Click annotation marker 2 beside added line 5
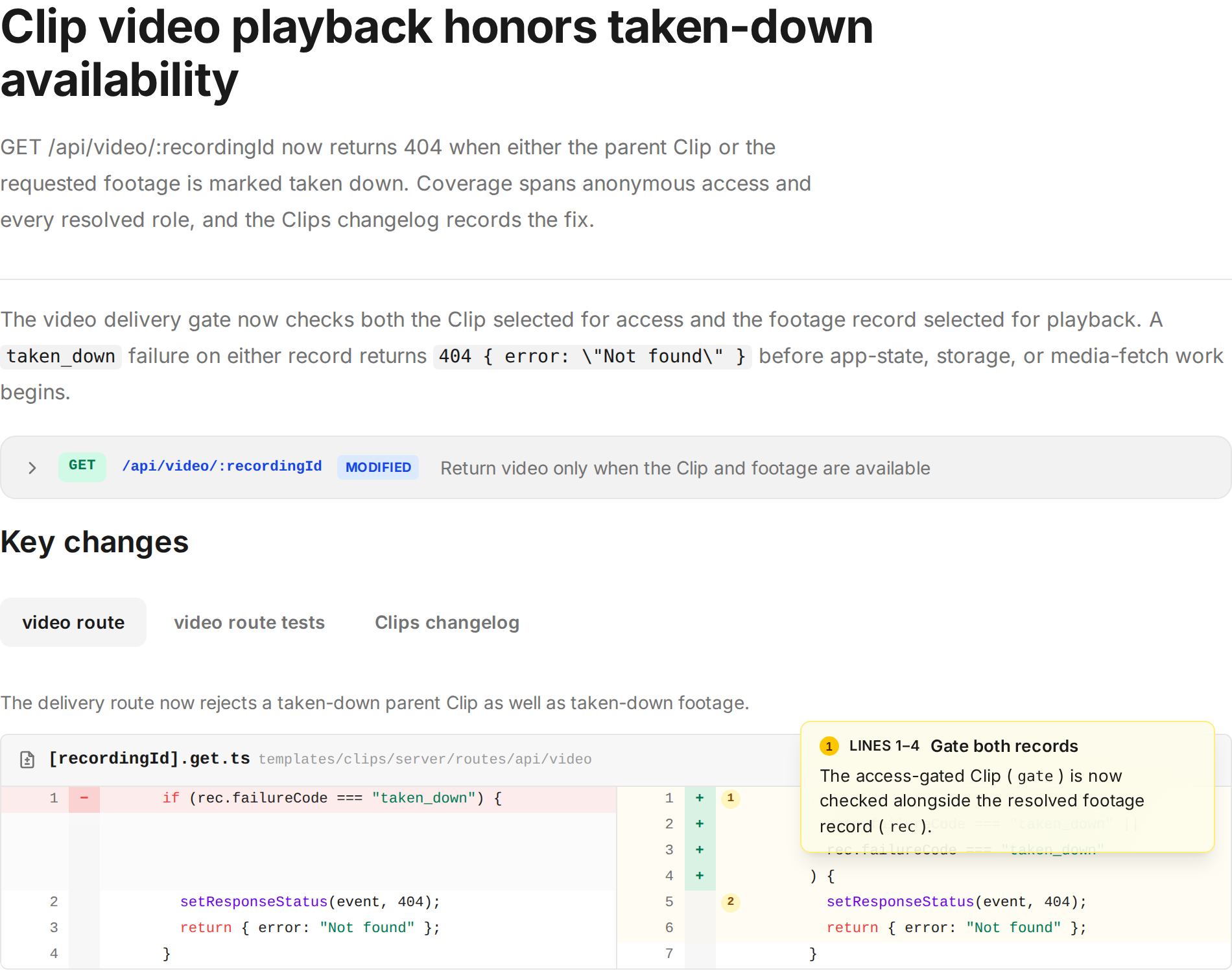 (730, 902)
